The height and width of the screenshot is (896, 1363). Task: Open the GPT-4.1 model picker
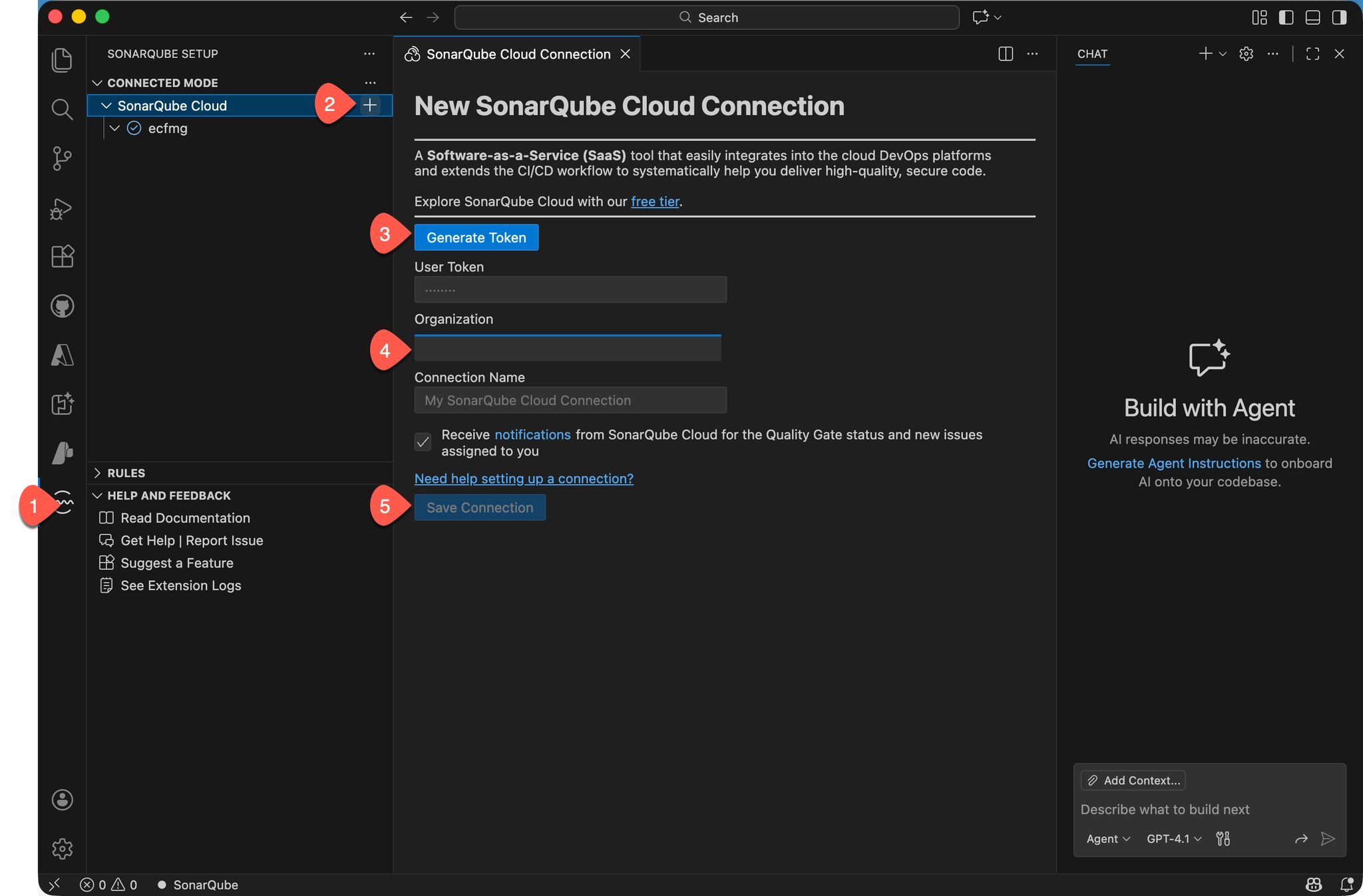(1174, 839)
